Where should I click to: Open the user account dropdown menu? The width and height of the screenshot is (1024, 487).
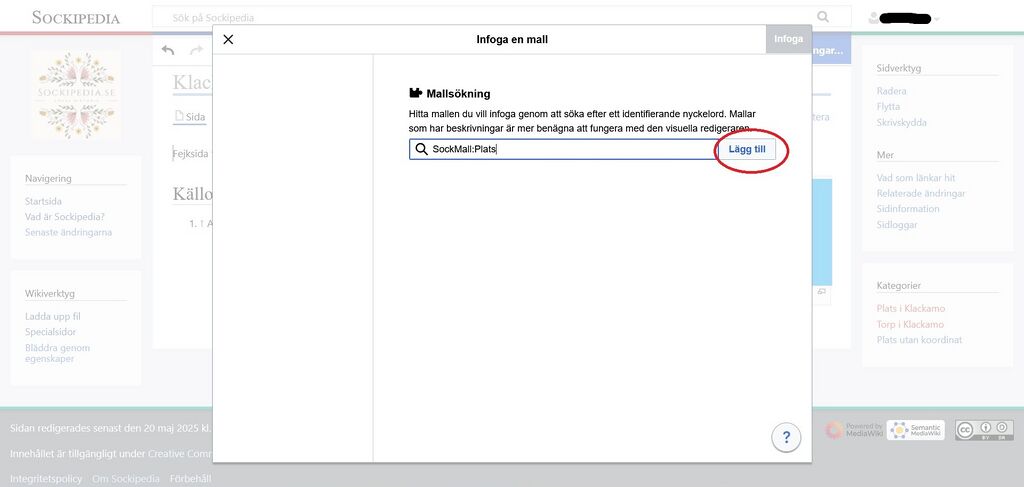click(904, 18)
